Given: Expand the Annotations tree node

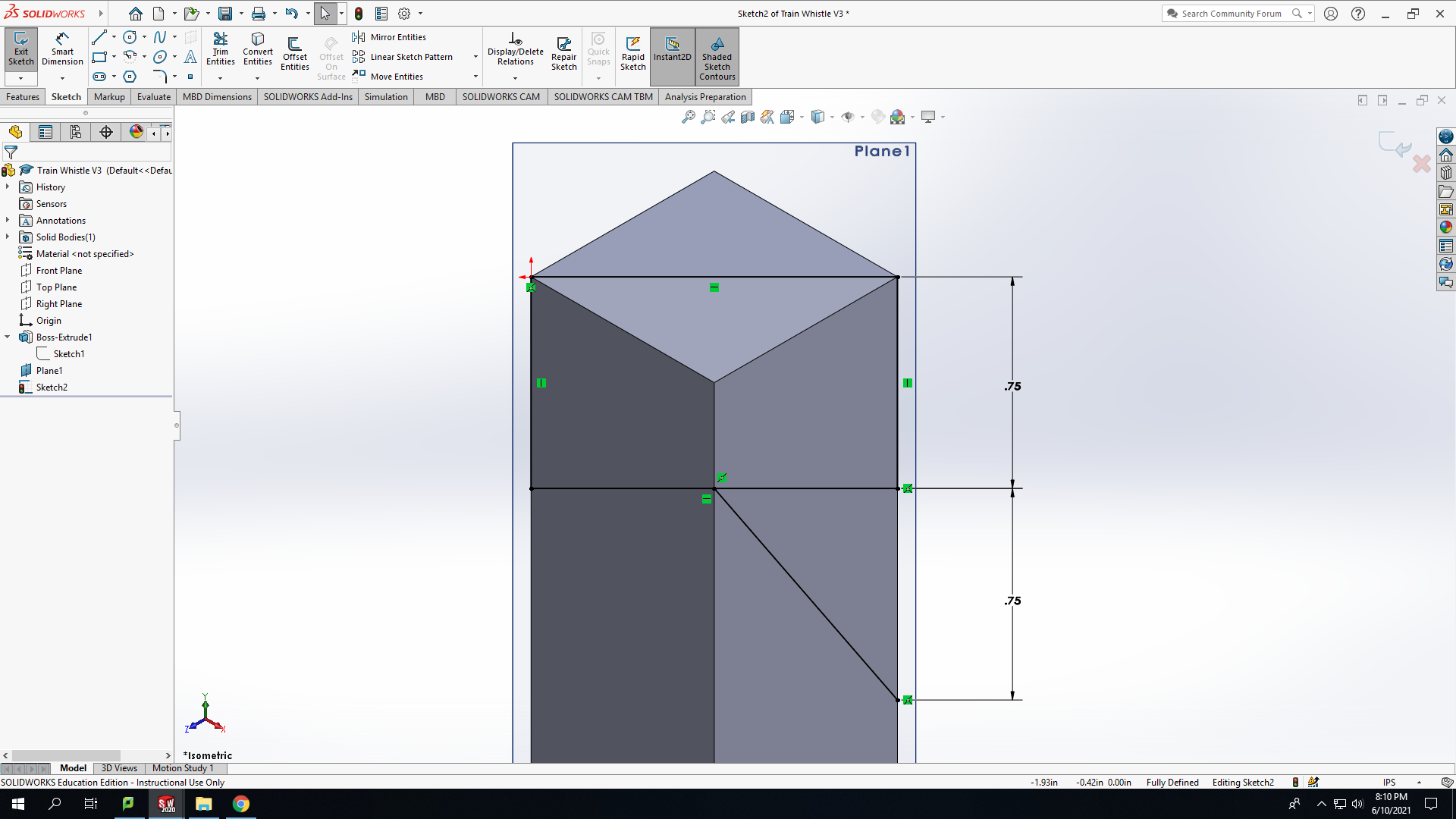Looking at the screenshot, I should [8, 220].
